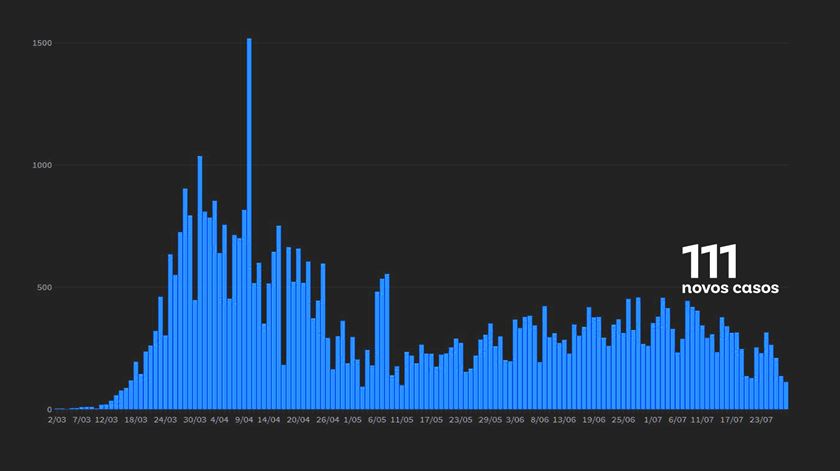Select the "novos casos" caption
Viewport: 840px width, 471px height.
730,288
